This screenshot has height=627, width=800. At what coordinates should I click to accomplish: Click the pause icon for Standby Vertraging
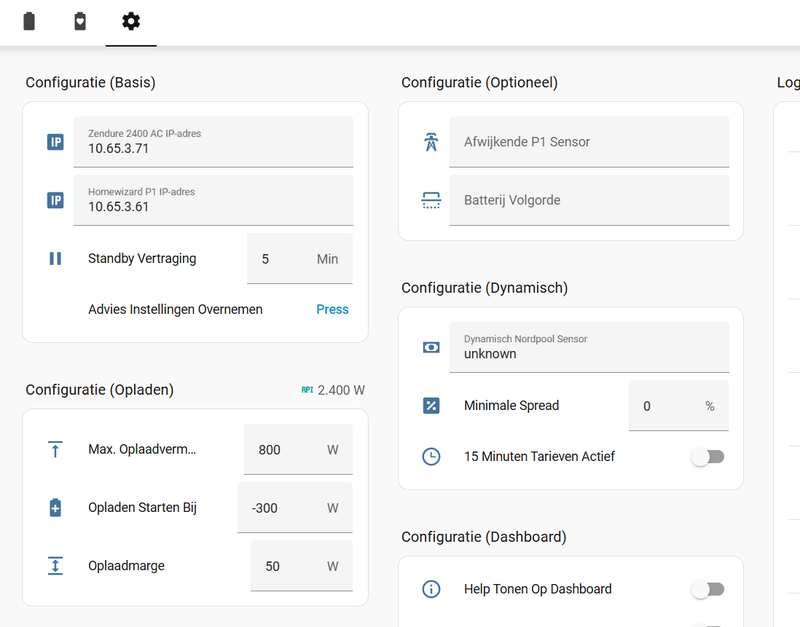click(55, 258)
